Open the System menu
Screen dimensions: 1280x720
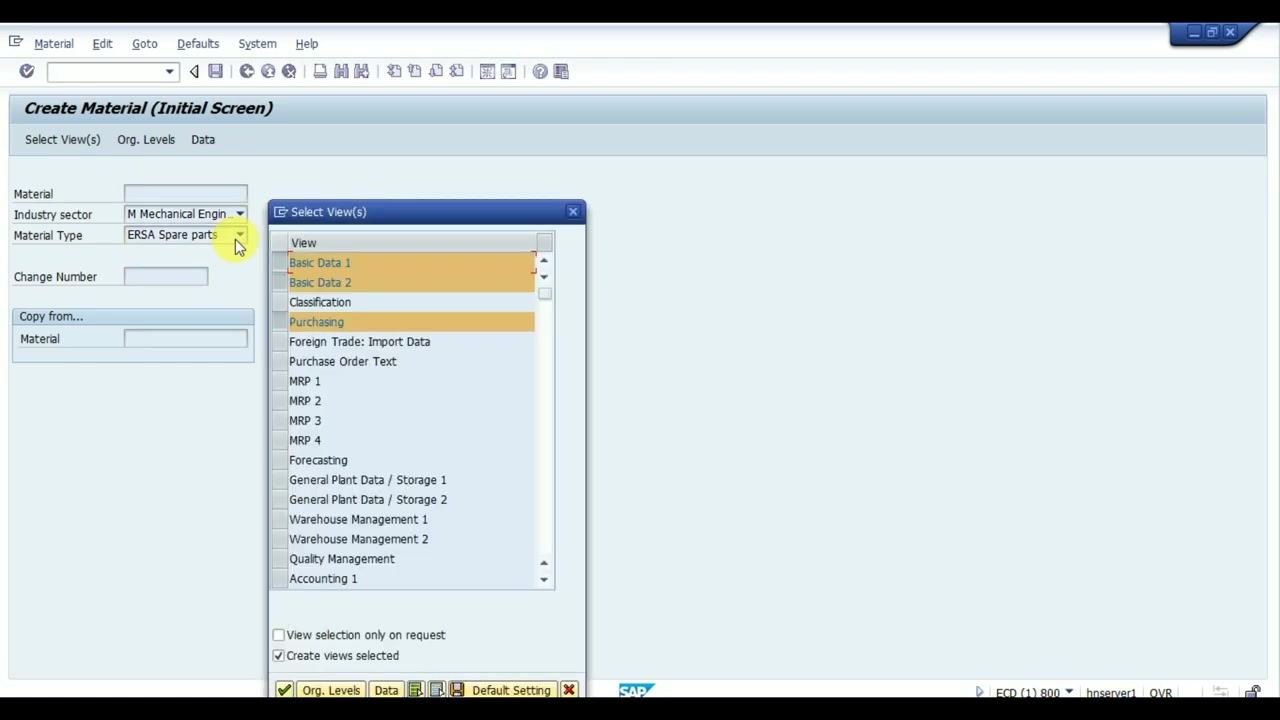[257, 44]
